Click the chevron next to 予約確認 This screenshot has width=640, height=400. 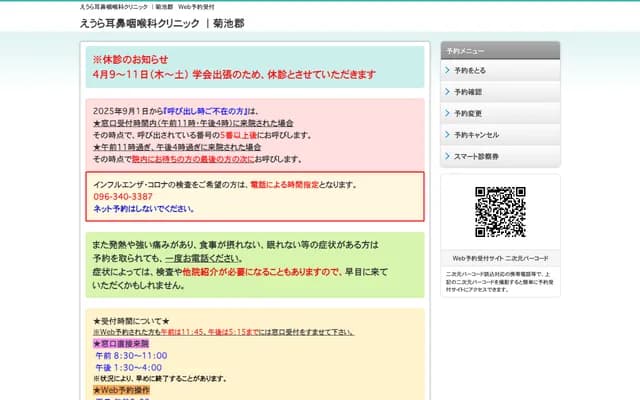click(x=447, y=92)
